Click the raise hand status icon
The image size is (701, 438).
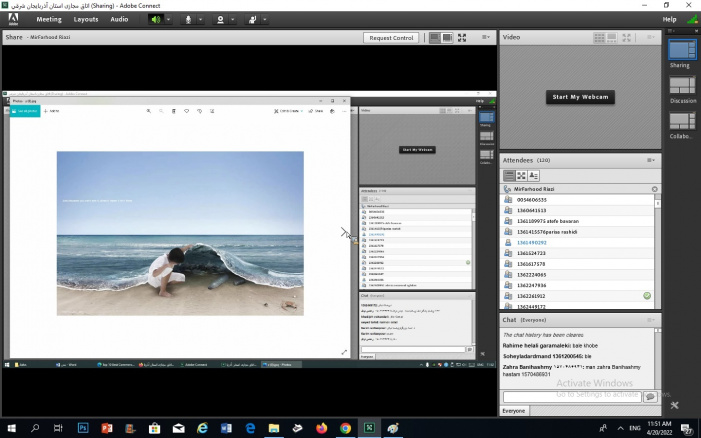(x=253, y=19)
